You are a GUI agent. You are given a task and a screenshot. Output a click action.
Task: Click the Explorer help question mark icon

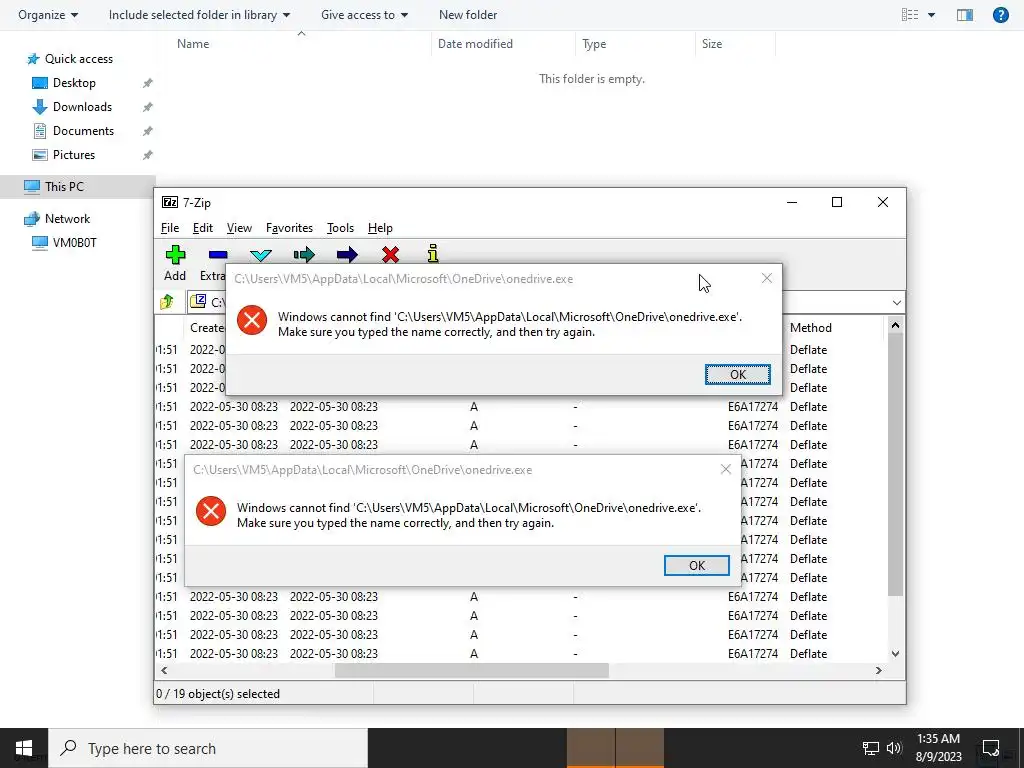pos(1000,14)
